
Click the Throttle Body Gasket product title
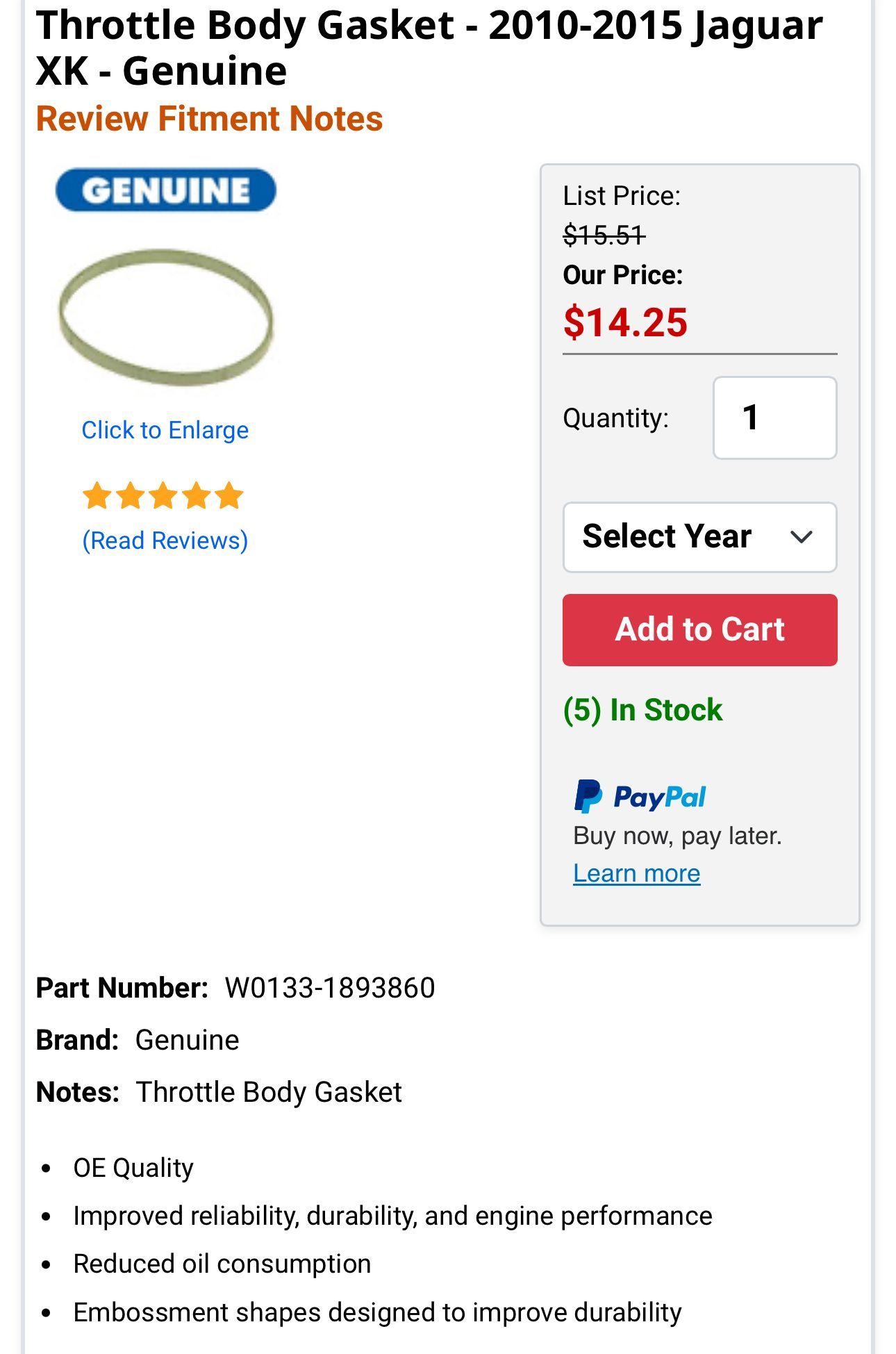(x=429, y=48)
